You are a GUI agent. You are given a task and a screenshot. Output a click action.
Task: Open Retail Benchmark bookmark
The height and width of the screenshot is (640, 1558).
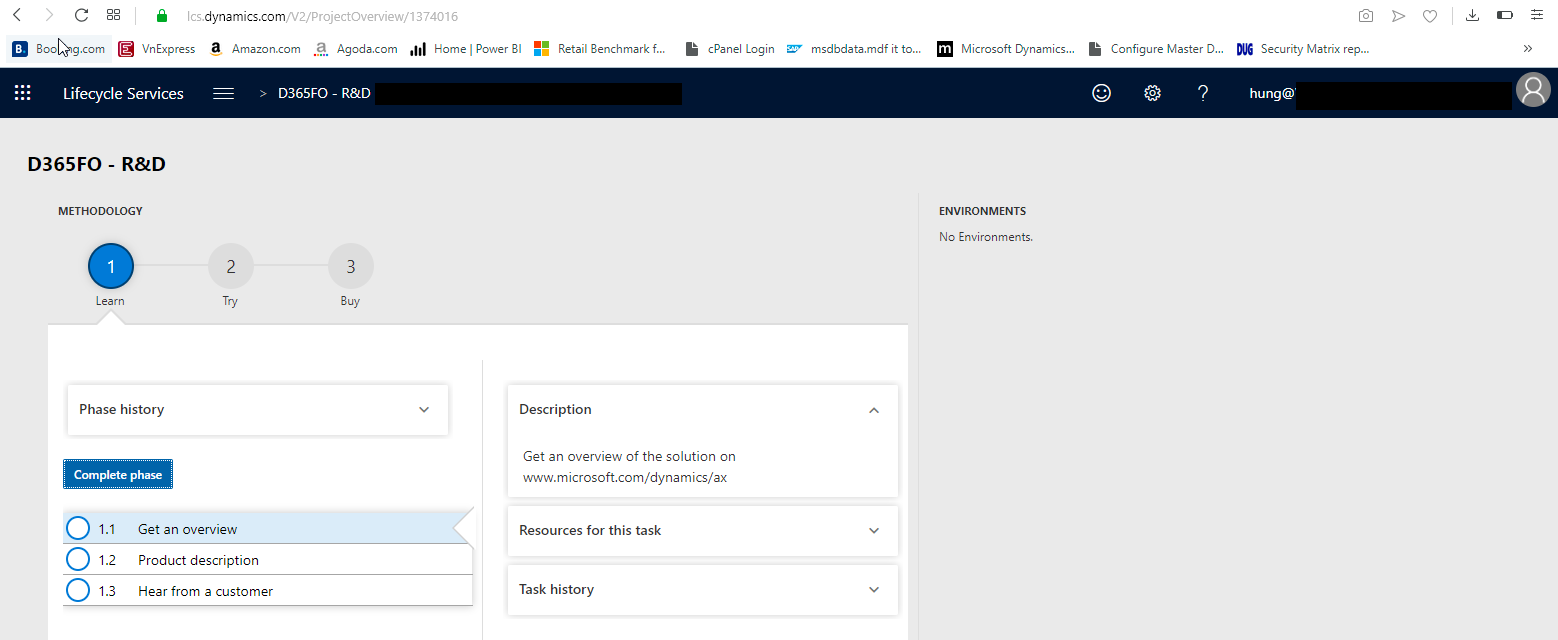600,48
